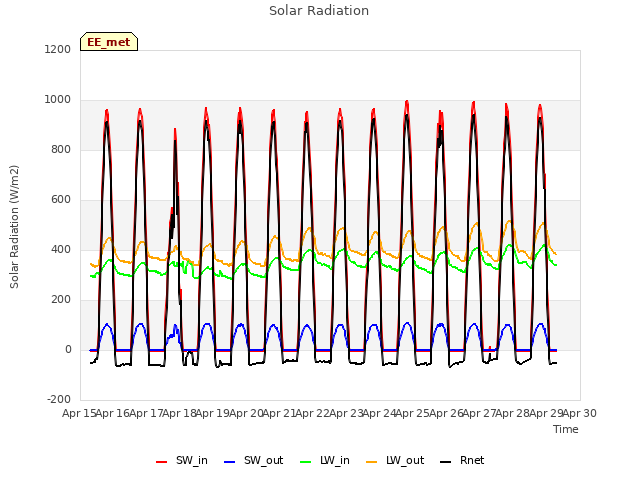The height and width of the screenshot is (480, 640).
Task: Click the Apr 15 x-axis label
Action: 80,413
